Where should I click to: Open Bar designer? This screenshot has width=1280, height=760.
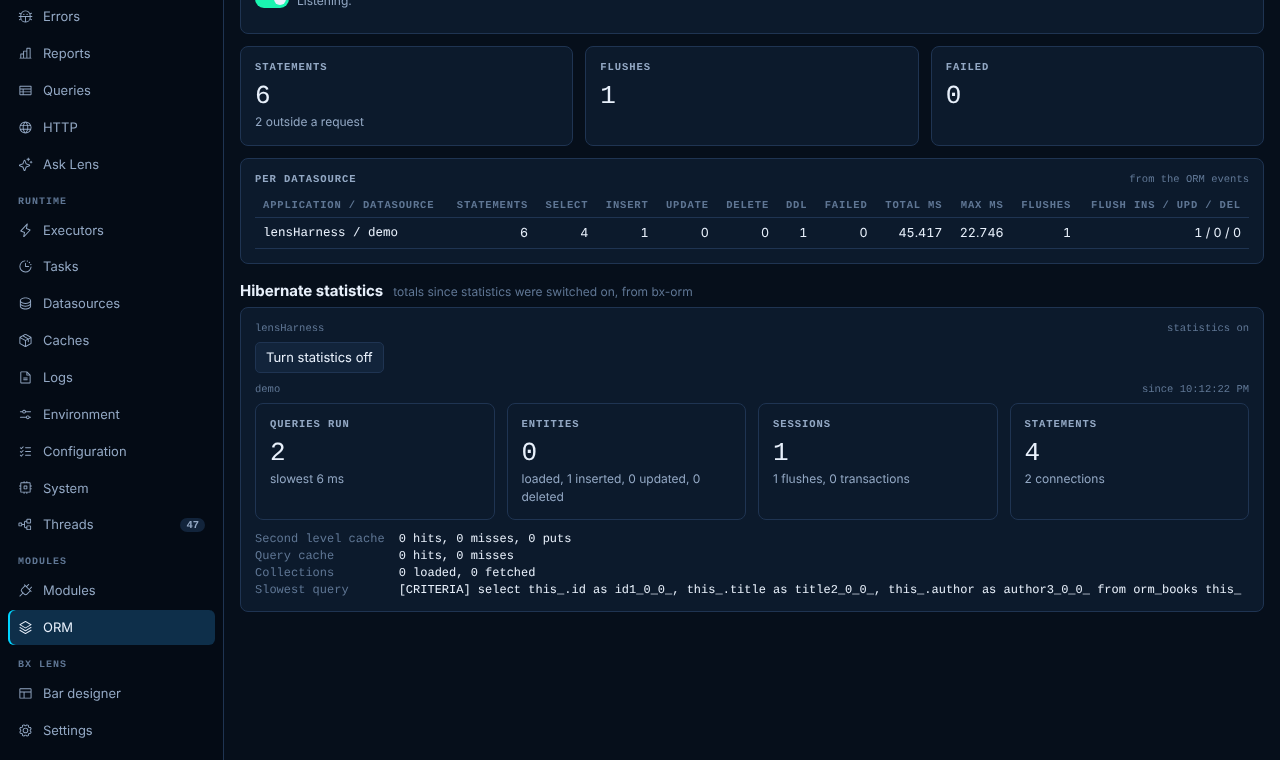pos(111,694)
